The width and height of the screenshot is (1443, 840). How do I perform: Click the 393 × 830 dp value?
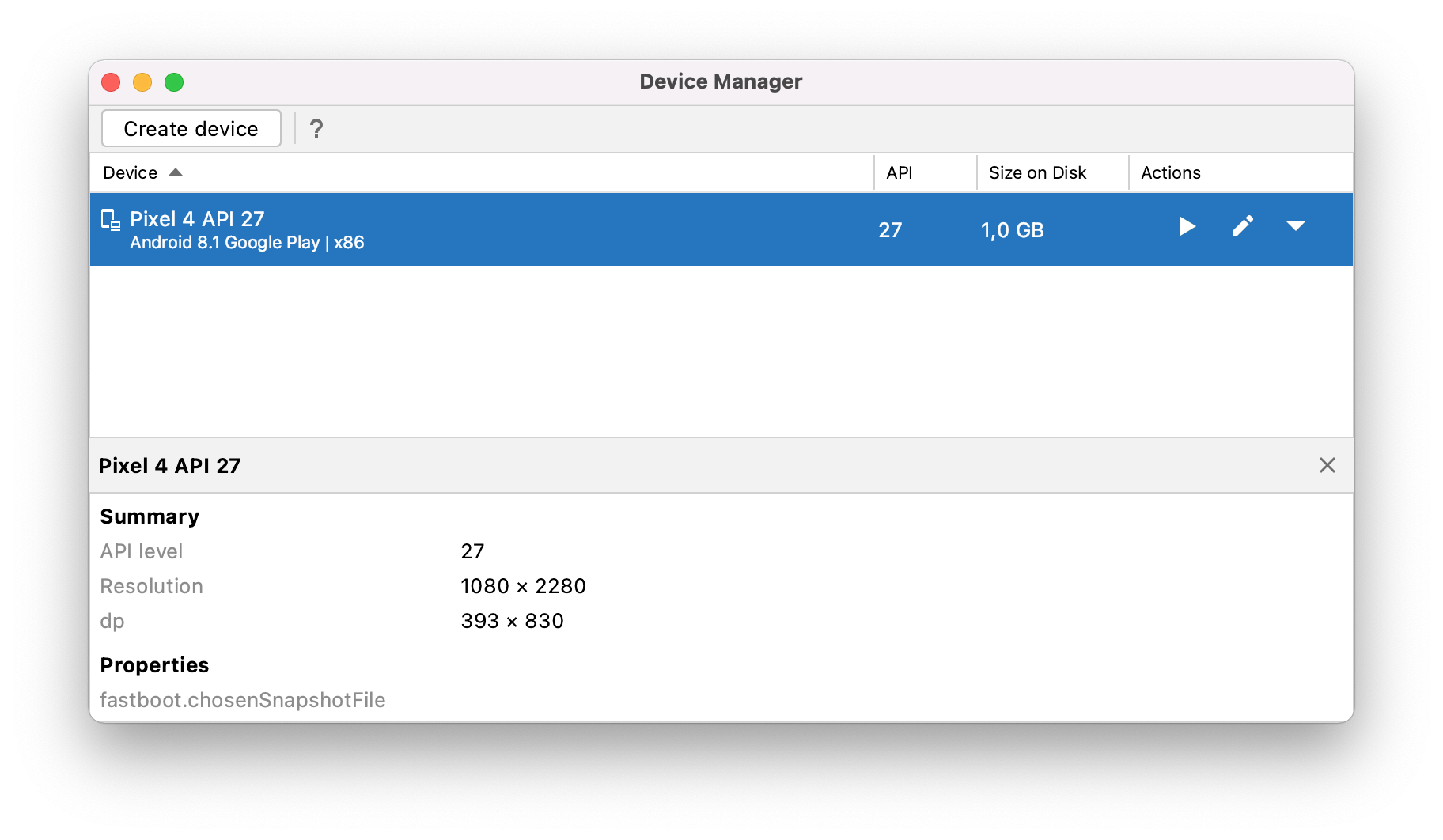point(512,621)
